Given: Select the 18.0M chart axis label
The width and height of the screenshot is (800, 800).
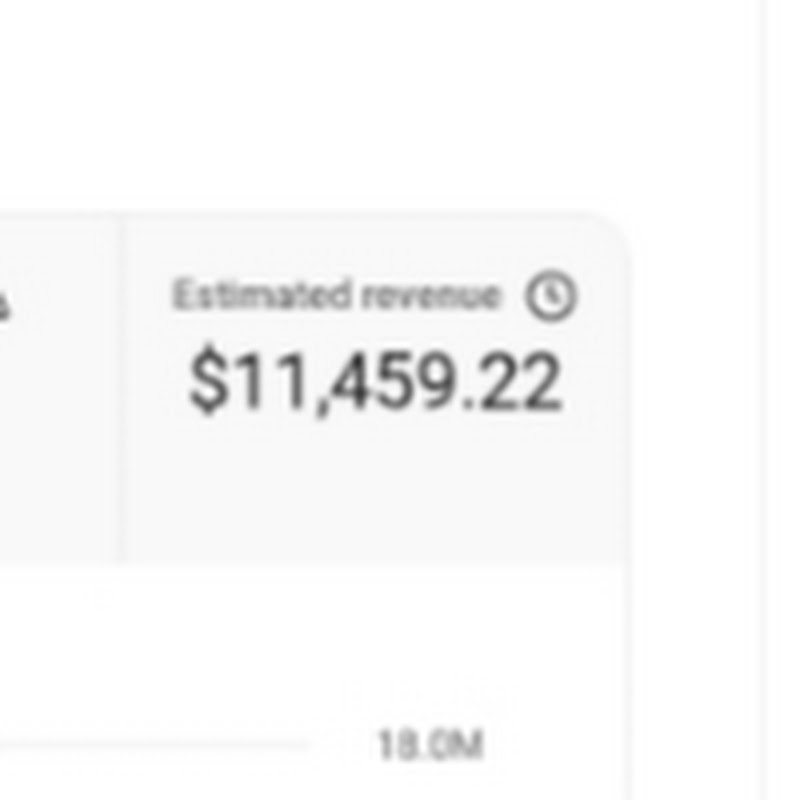Looking at the screenshot, I should (x=430, y=744).
